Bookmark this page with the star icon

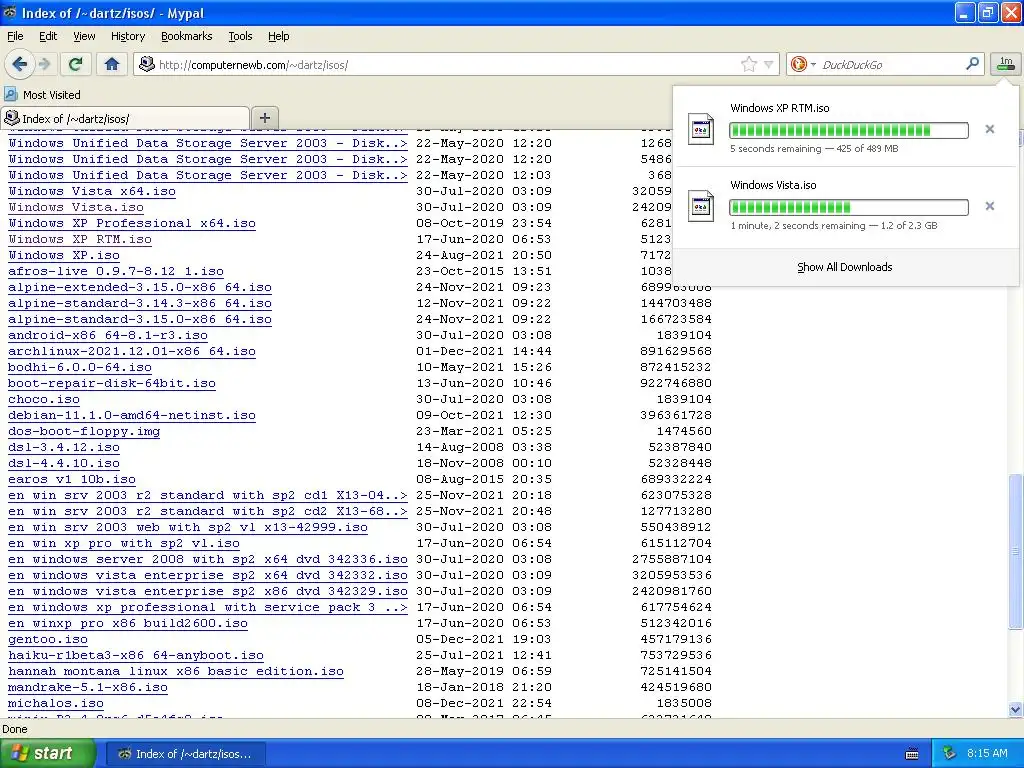(748, 64)
